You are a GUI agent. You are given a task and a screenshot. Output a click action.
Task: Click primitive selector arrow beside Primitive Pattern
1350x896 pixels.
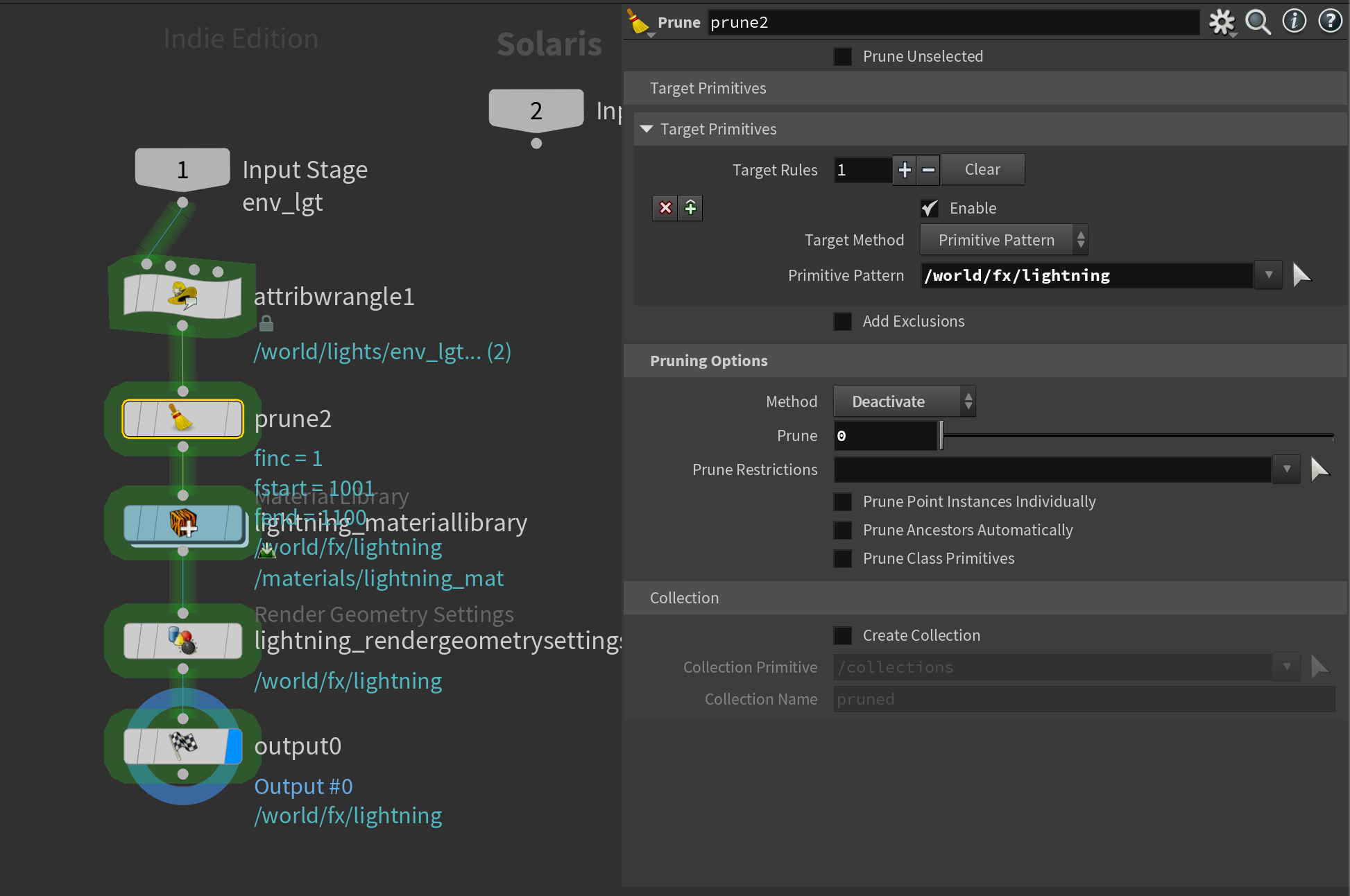click(1301, 275)
